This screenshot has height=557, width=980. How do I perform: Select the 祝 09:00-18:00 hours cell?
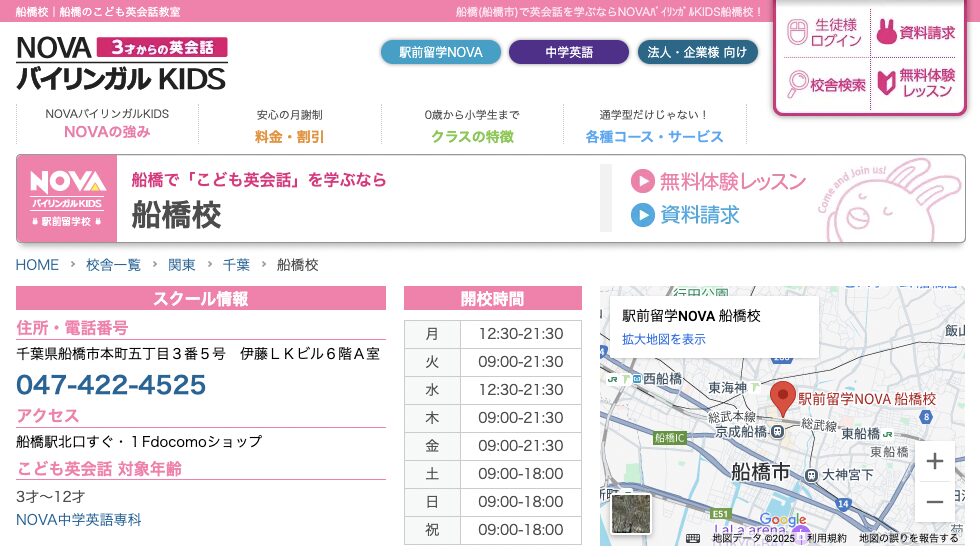click(521, 530)
